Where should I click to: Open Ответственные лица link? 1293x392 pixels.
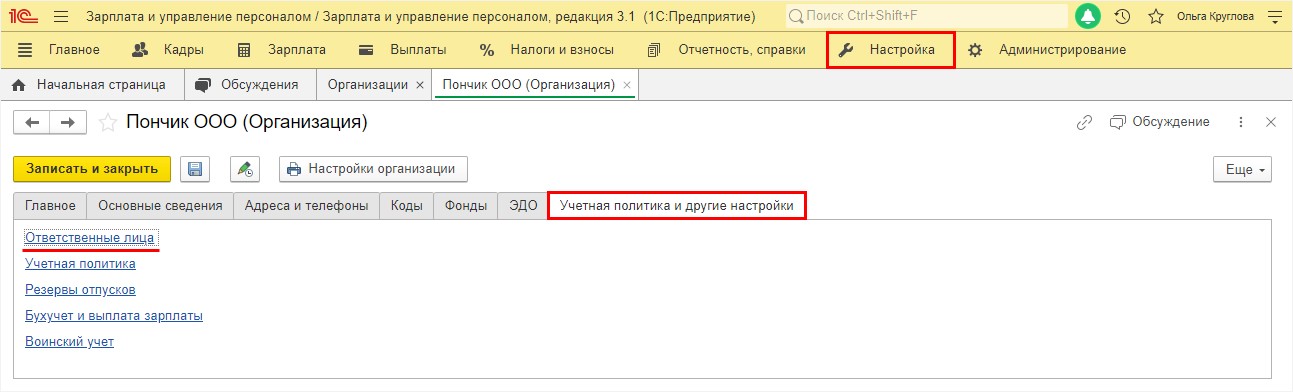pyautogui.click(x=90, y=237)
